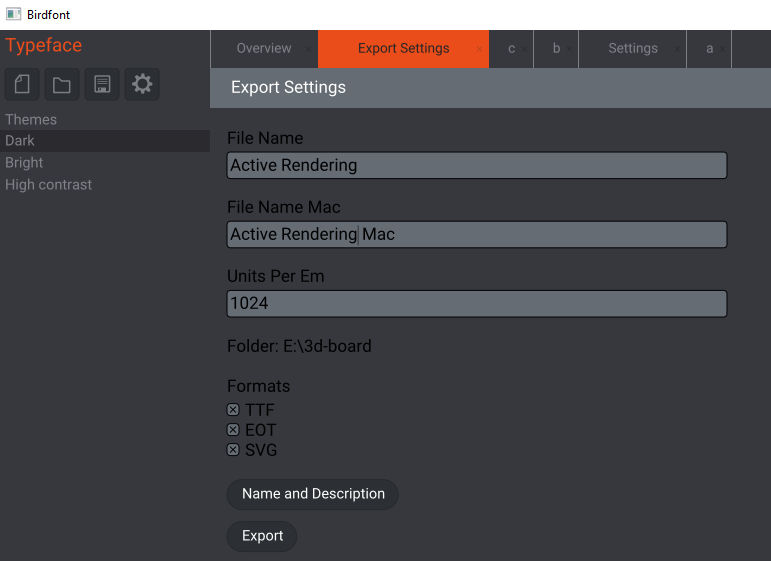Uncheck the EOT format option
The height and width of the screenshot is (561, 771).
(x=233, y=430)
